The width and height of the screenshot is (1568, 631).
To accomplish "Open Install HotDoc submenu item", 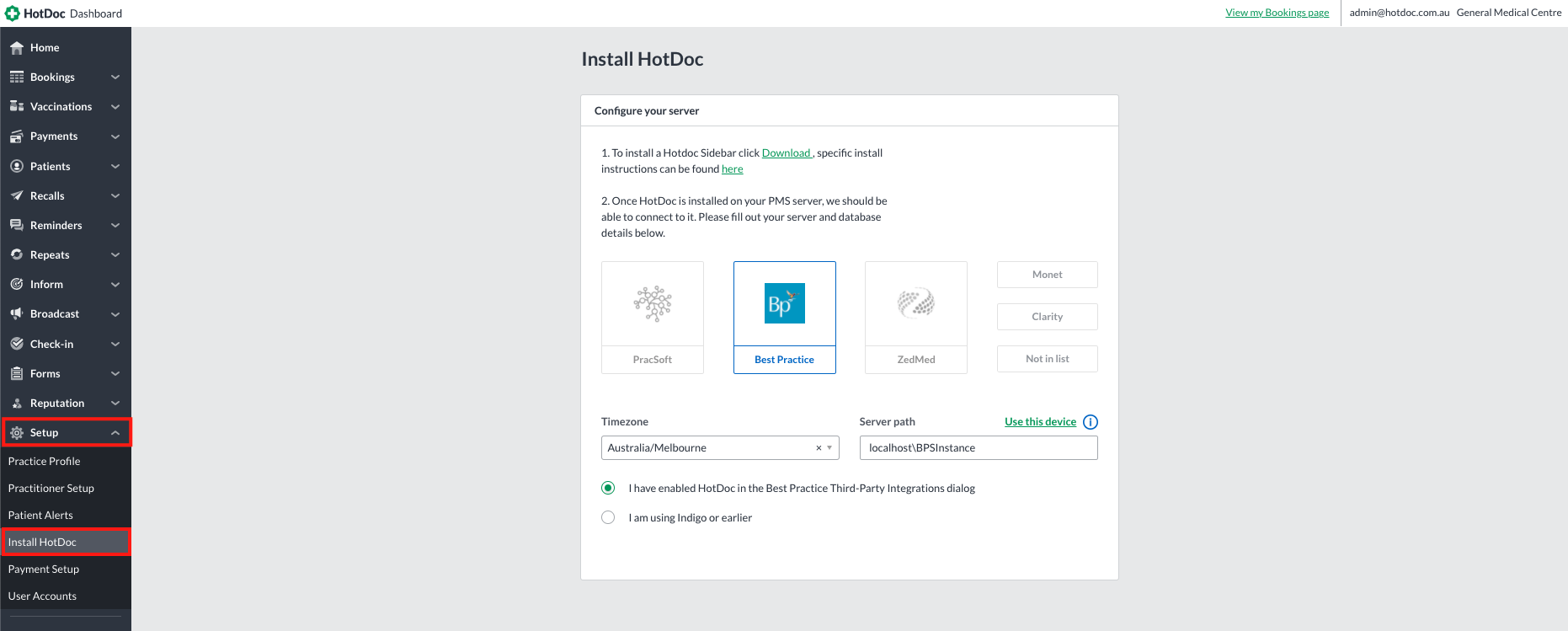I will (66, 543).
